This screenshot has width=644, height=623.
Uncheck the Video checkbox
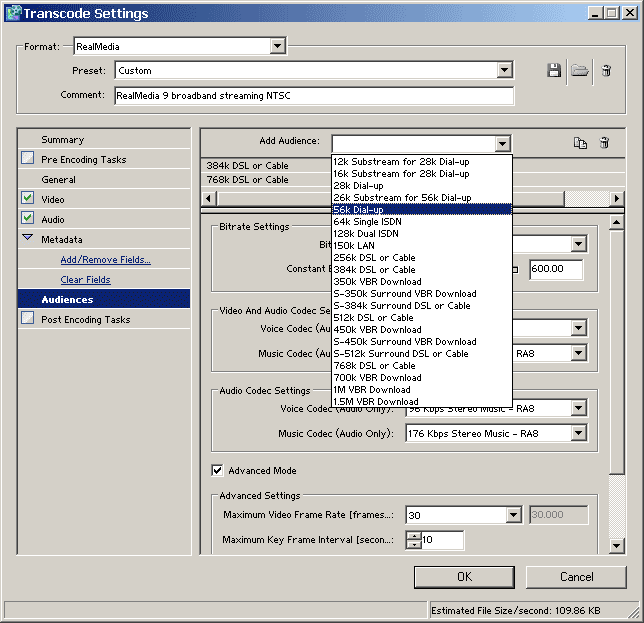[28, 198]
